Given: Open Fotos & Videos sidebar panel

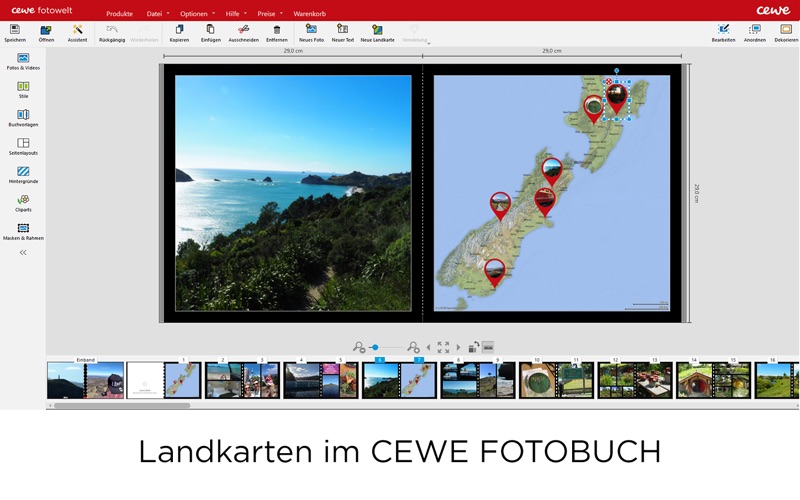Looking at the screenshot, I should pos(23,61).
